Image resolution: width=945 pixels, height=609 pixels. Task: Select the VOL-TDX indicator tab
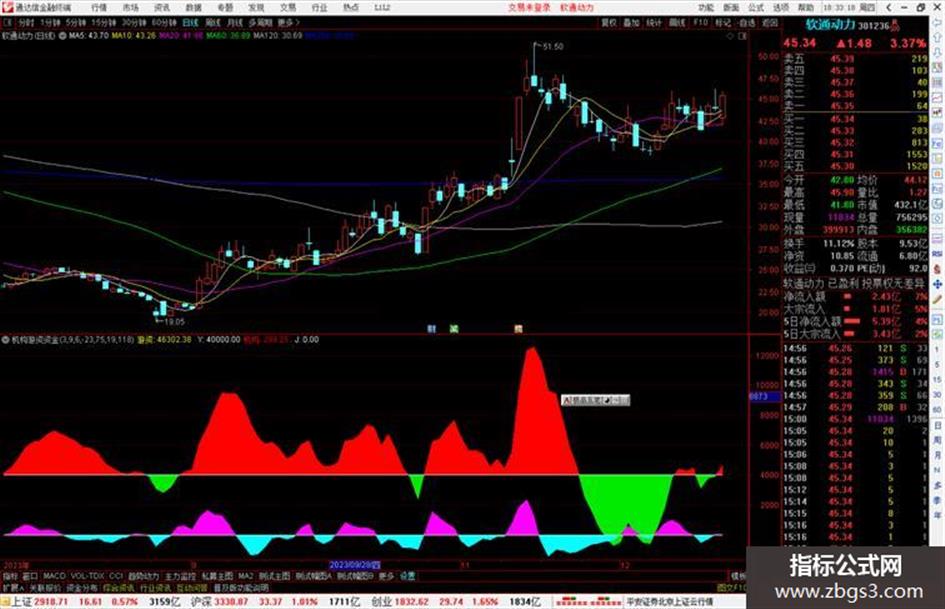click(x=87, y=576)
